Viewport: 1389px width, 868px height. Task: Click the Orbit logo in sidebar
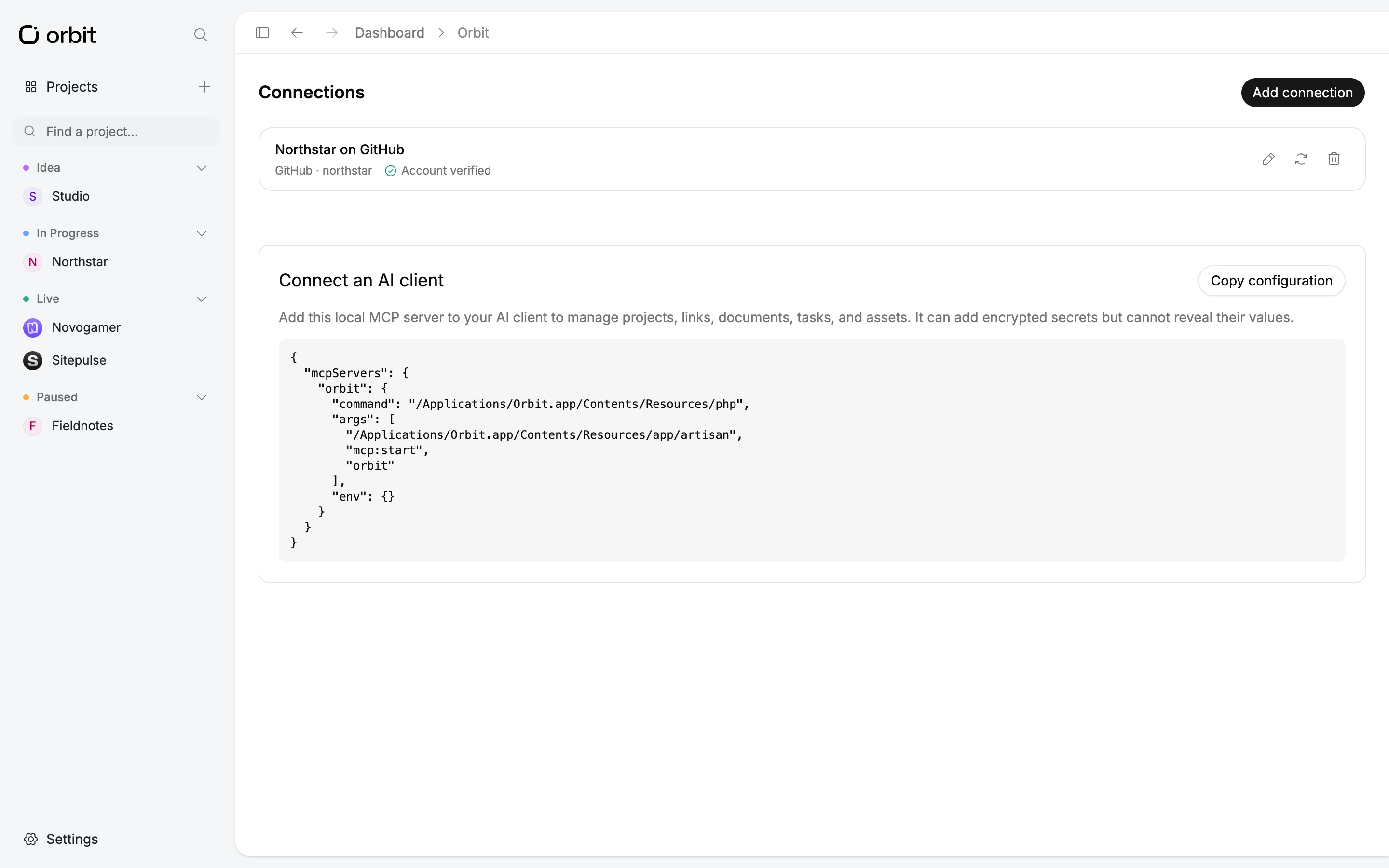pyautogui.click(x=57, y=34)
